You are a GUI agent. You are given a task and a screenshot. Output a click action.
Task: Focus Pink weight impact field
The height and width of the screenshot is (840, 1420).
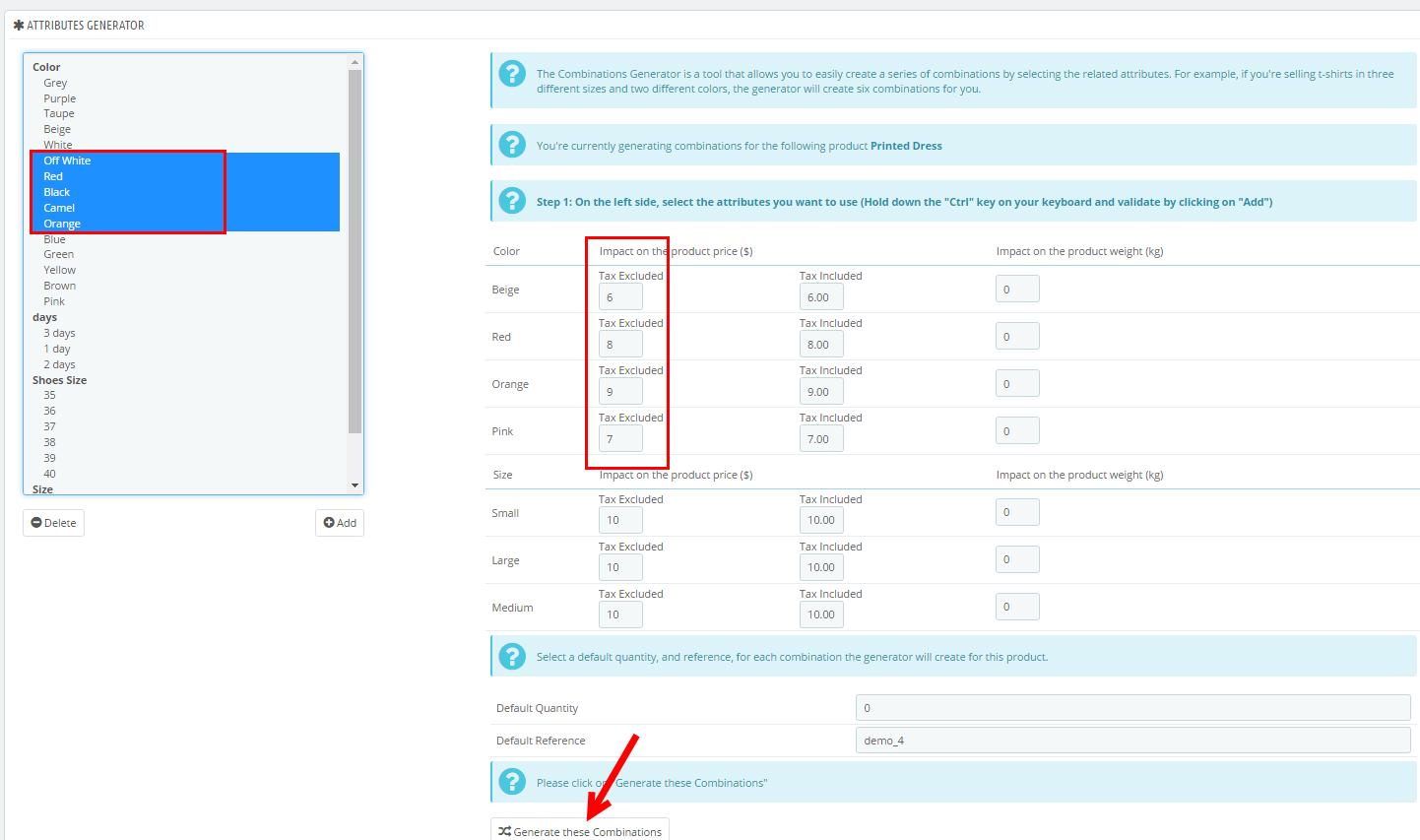pyautogui.click(x=1017, y=430)
